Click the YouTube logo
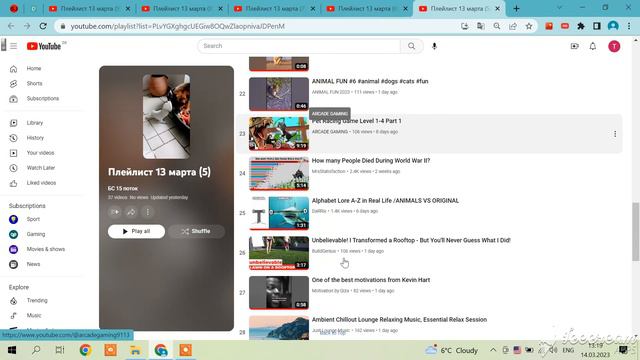Image resolution: width=640 pixels, height=360 pixels. (44, 46)
